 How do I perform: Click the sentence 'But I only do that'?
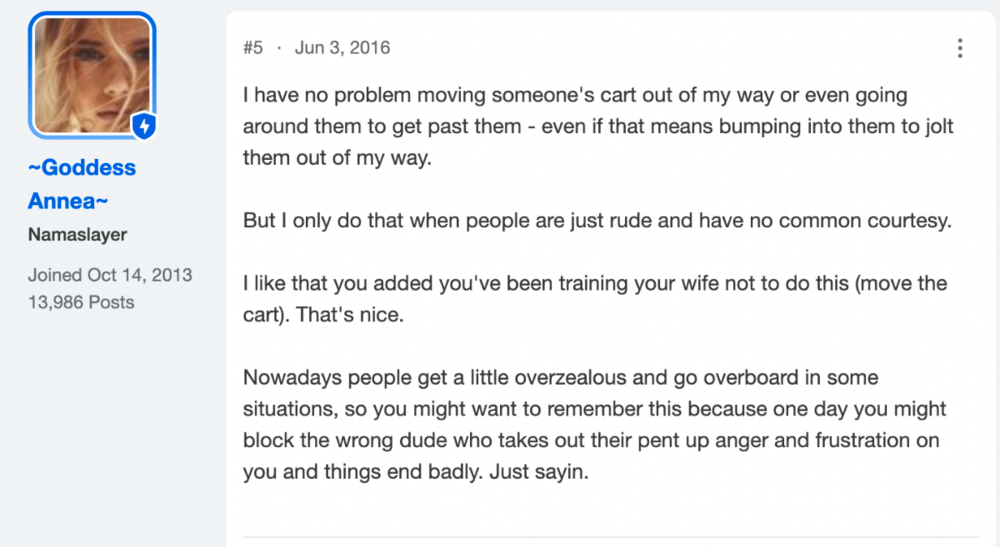[x=597, y=221]
